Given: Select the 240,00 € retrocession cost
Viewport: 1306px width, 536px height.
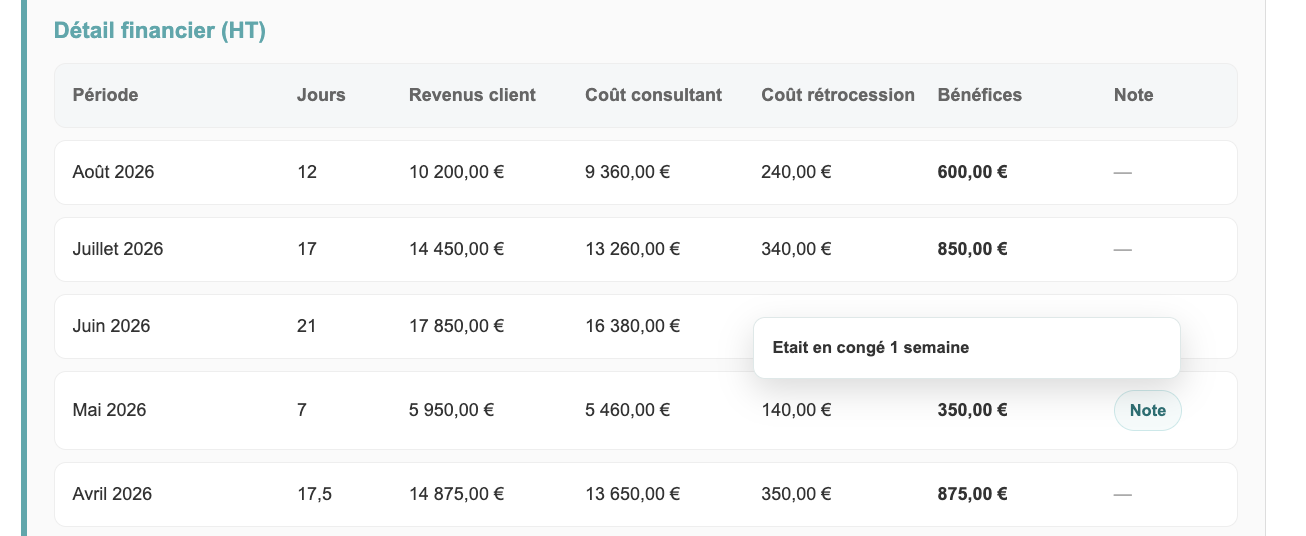Looking at the screenshot, I should click(796, 172).
